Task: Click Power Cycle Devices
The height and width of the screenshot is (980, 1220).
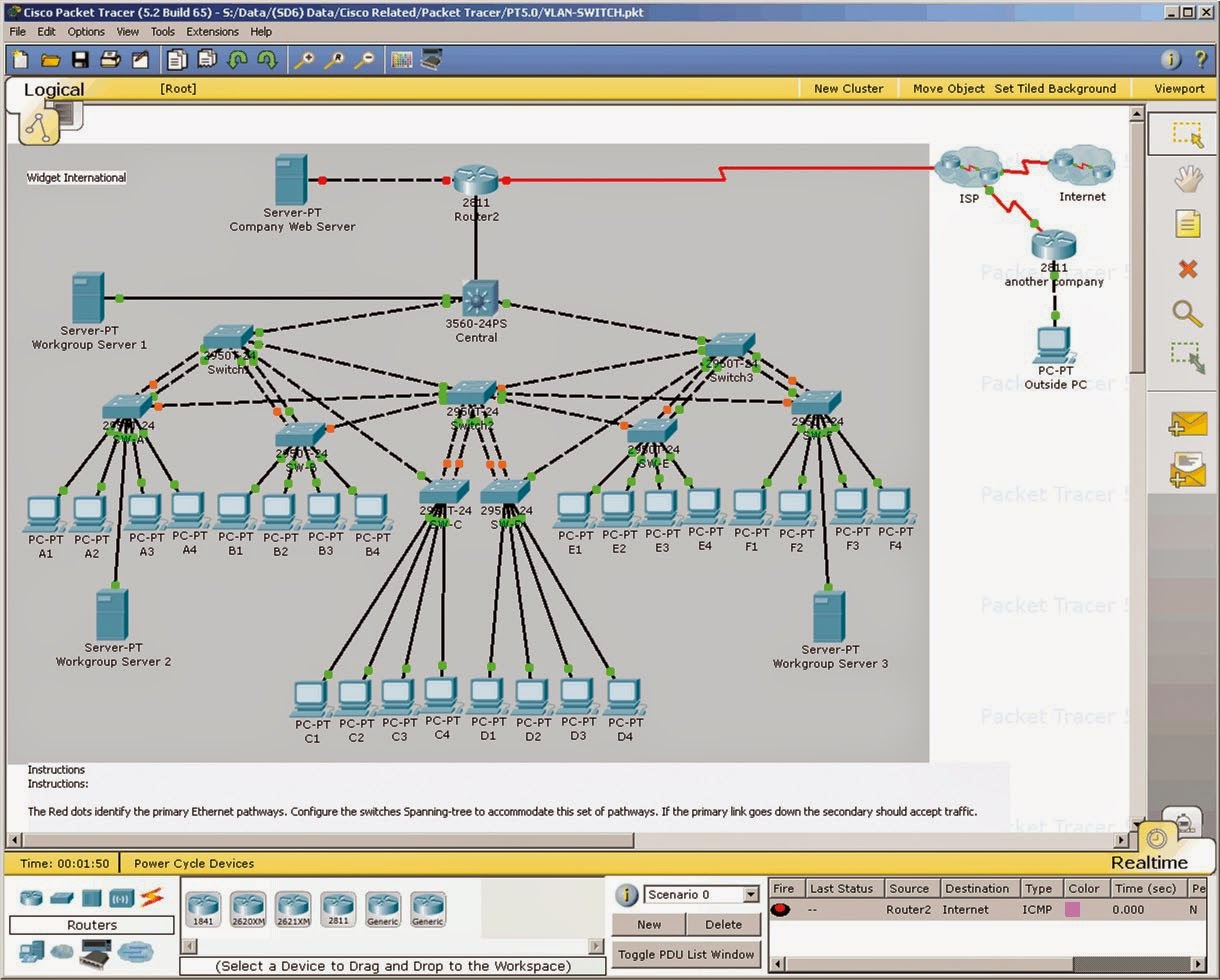Action: coord(193,862)
